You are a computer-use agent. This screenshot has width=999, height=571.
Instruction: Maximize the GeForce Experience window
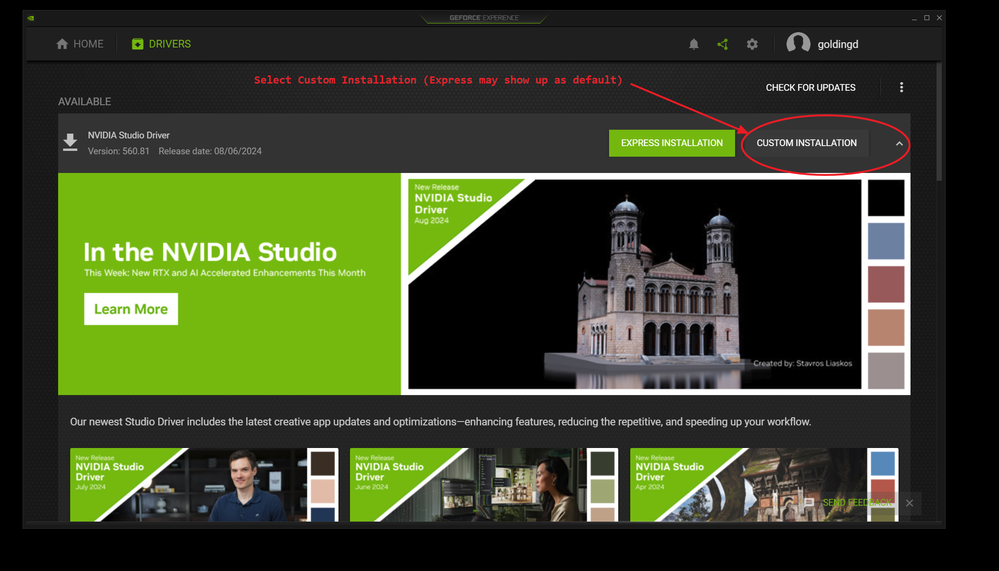coord(927,18)
